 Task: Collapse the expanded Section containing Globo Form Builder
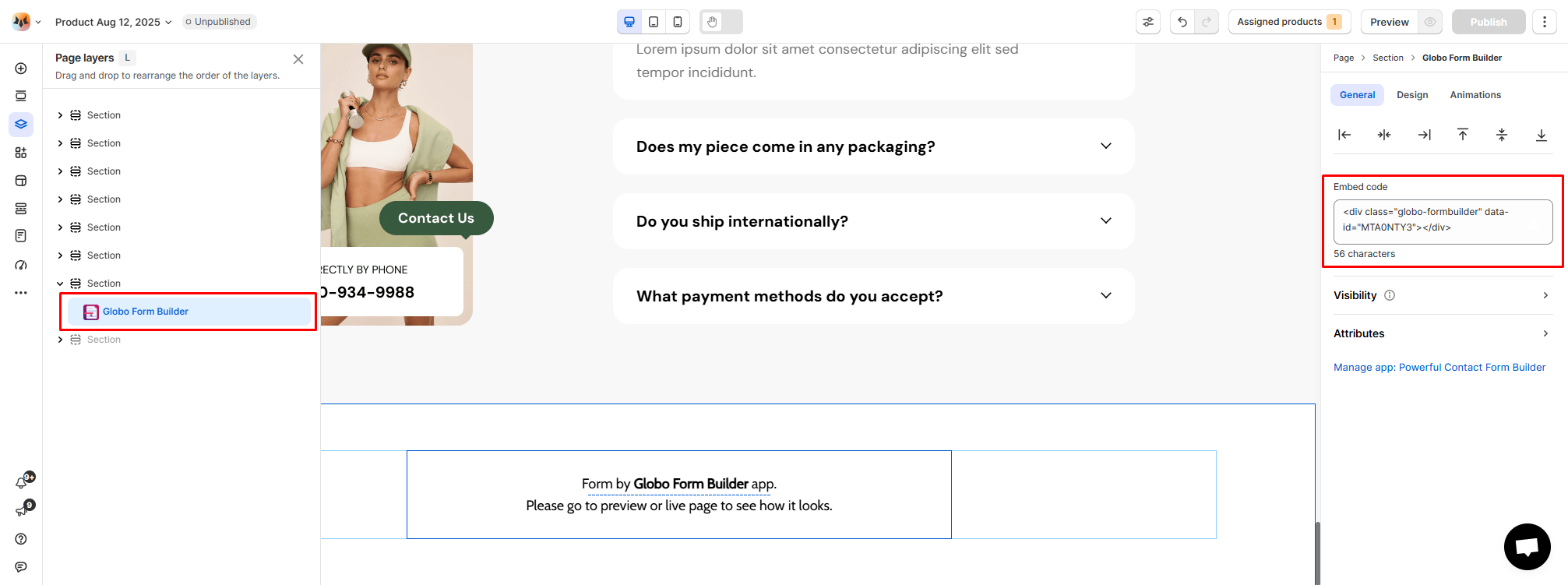pyautogui.click(x=60, y=284)
